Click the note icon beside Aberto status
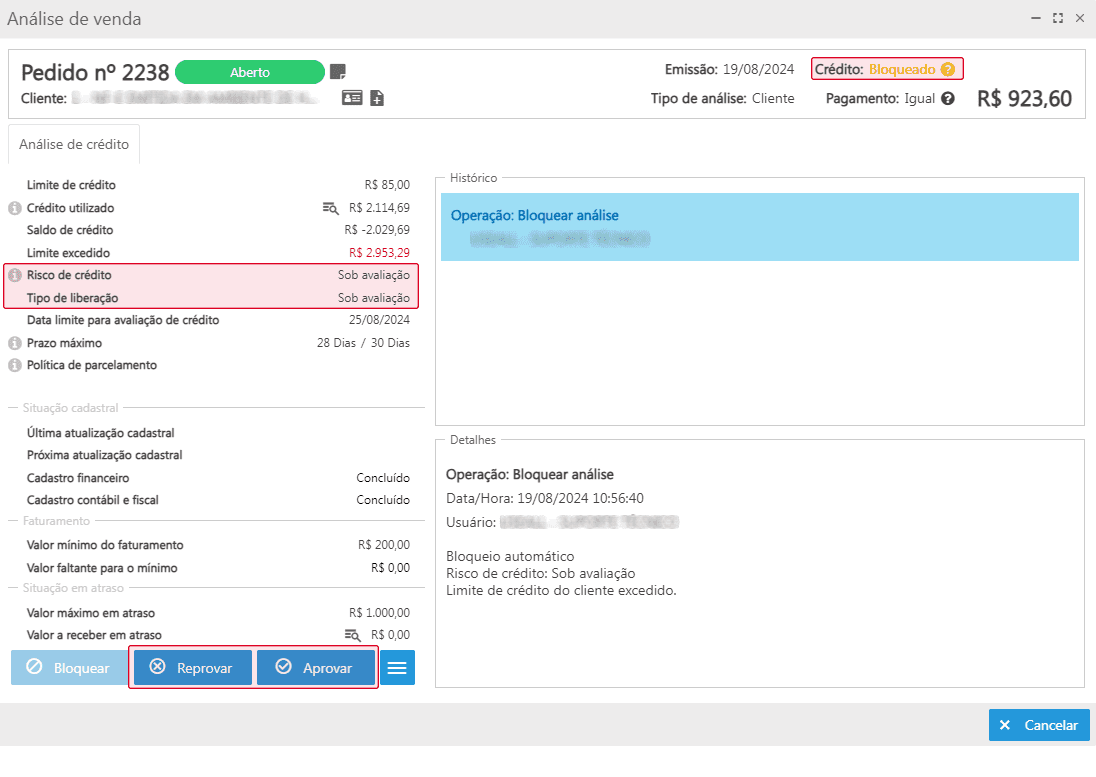1096x777 pixels. [x=339, y=72]
